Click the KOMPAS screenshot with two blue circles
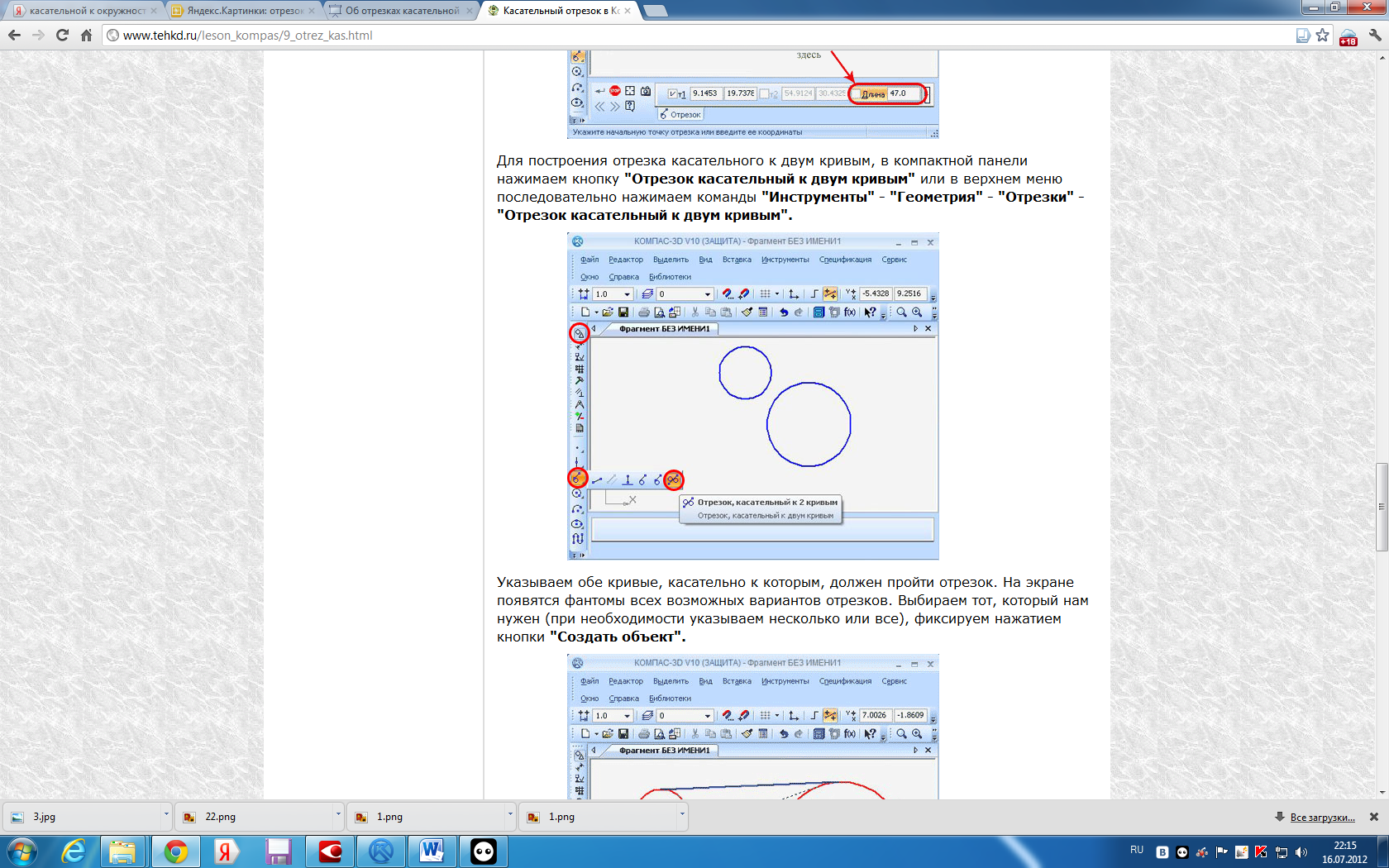The height and width of the screenshot is (868, 1389). click(x=753, y=396)
